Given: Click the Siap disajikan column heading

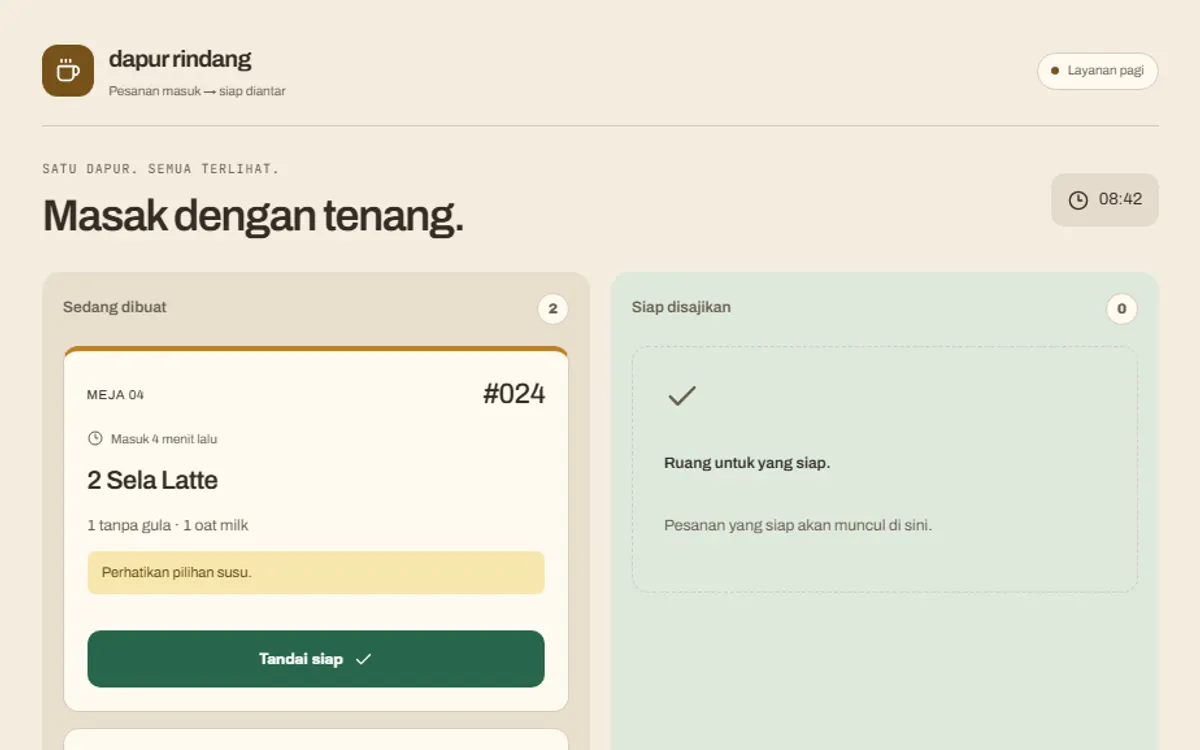Looking at the screenshot, I should [681, 307].
